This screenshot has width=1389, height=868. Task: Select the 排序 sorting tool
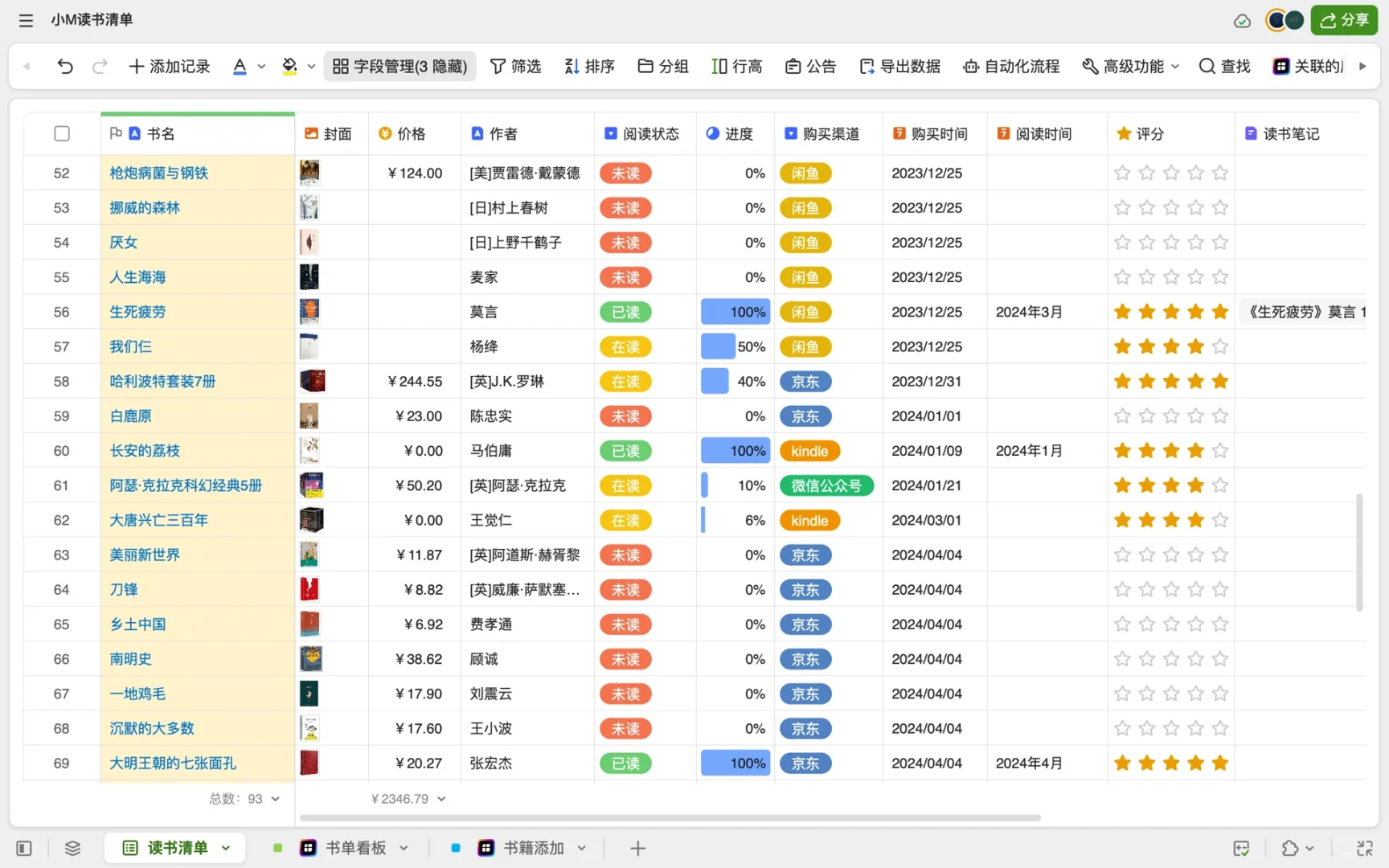tap(589, 66)
